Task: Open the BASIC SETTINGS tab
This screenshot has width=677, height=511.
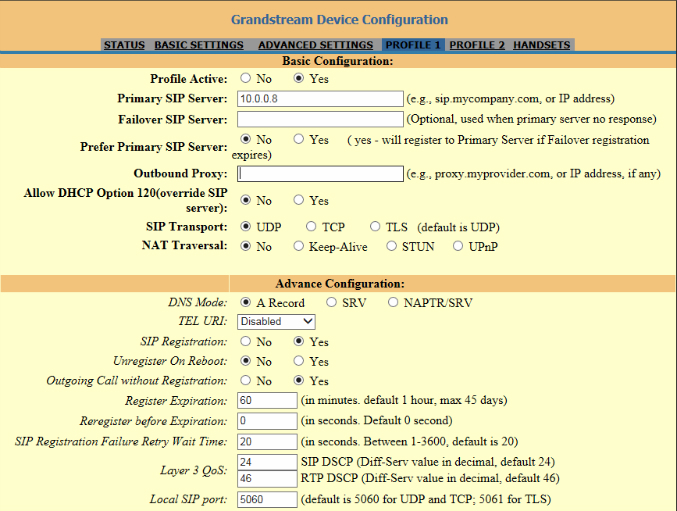Action: (x=199, y=45)
